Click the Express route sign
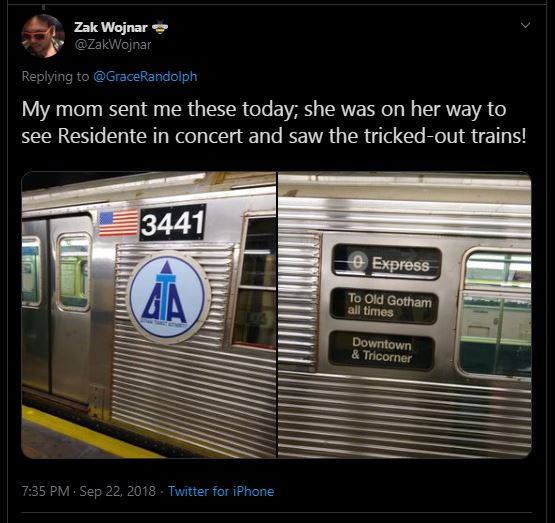 pos(387,263)
